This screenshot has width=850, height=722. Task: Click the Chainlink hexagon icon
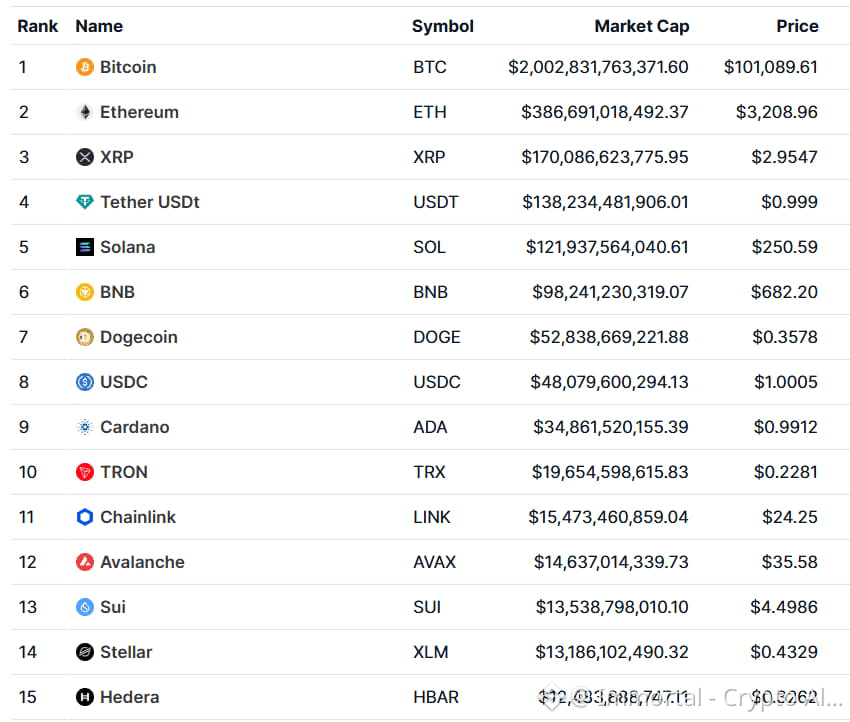coord(85,517)
